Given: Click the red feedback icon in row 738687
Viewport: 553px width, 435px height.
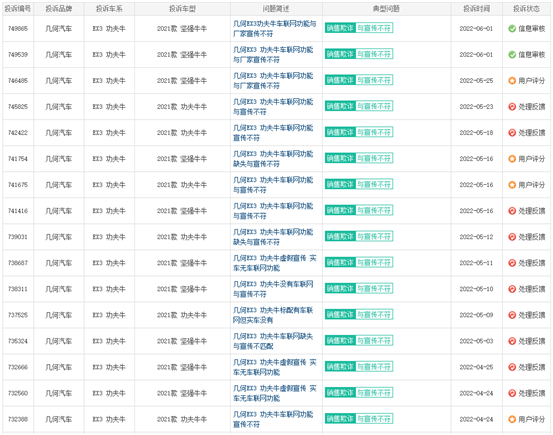Looking at the screenshot, I should coord(512,263).
